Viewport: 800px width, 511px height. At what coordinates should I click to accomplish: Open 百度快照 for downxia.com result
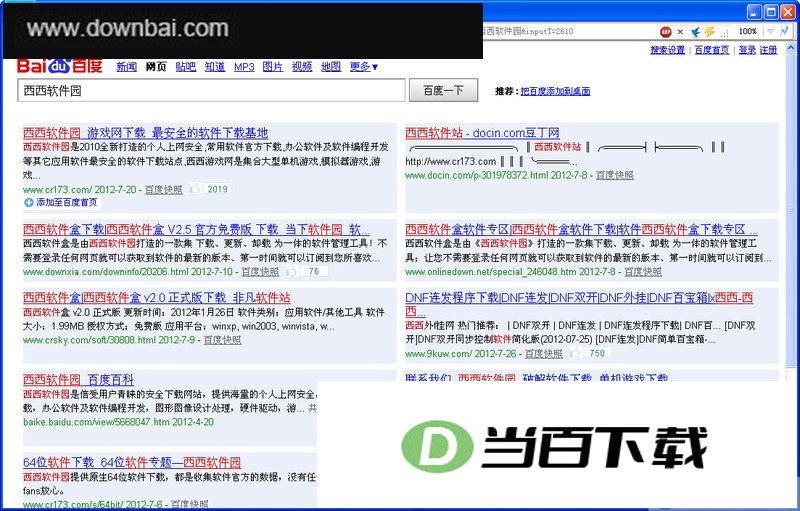[260, 272]
